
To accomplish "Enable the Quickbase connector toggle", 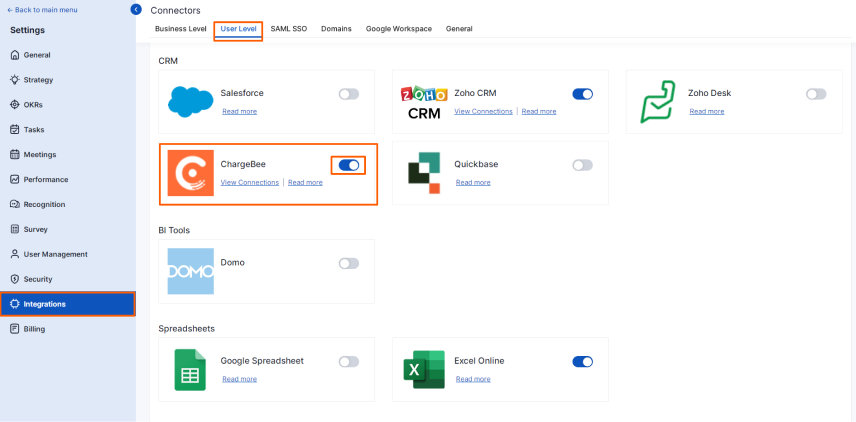I will (x=582, y=165).
